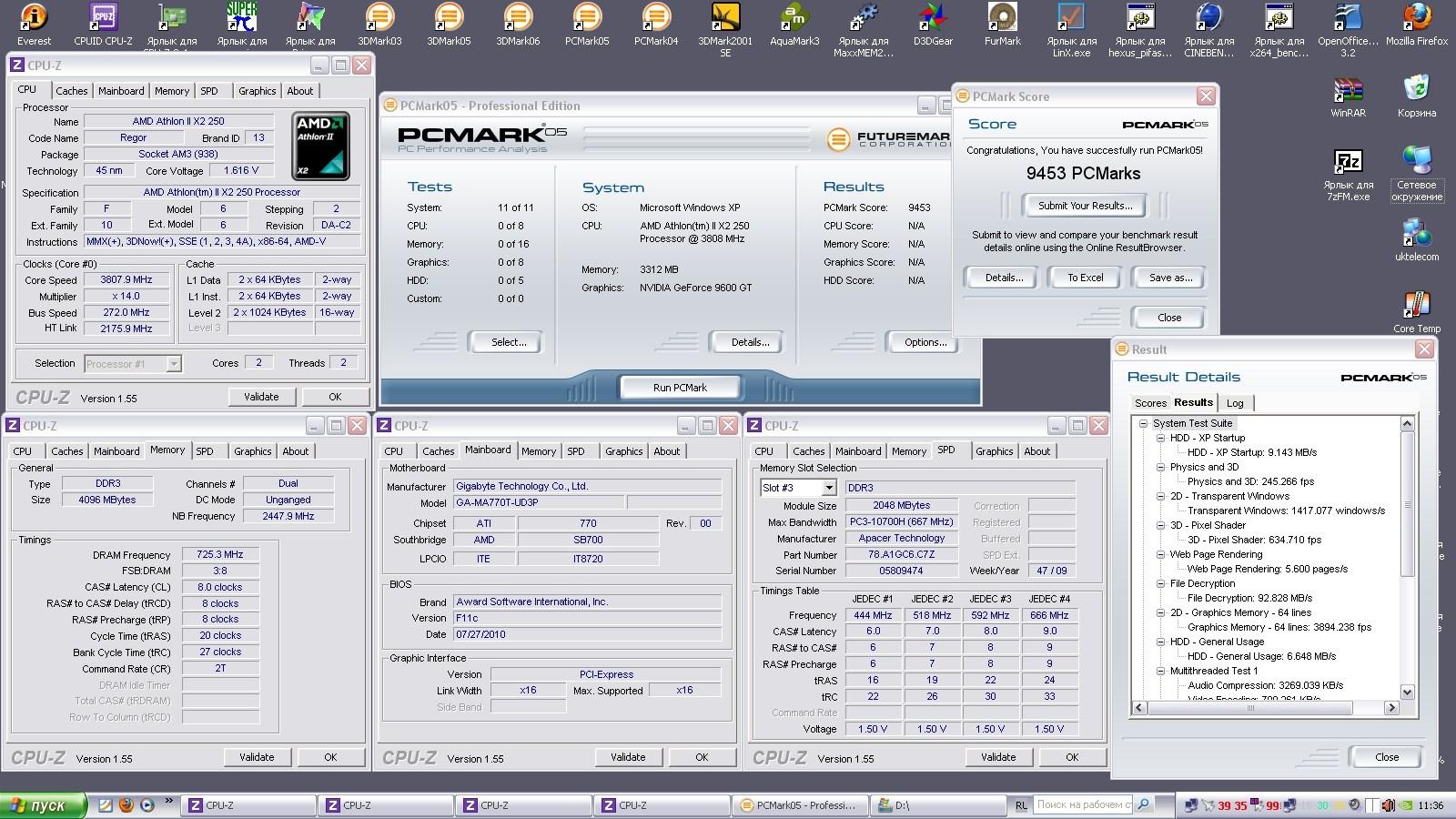Launch 3DMark03 from the desktop
Image resolution: width=1456 pixels, height=819 pixels.
(379, 24)
